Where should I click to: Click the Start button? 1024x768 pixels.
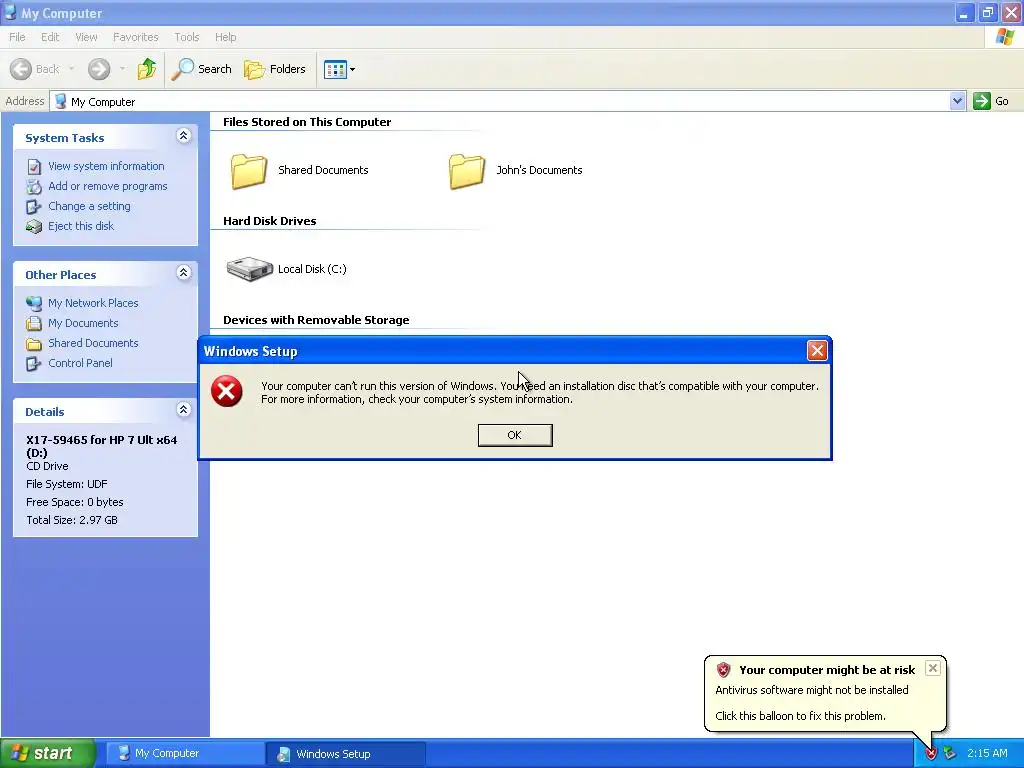47,754
